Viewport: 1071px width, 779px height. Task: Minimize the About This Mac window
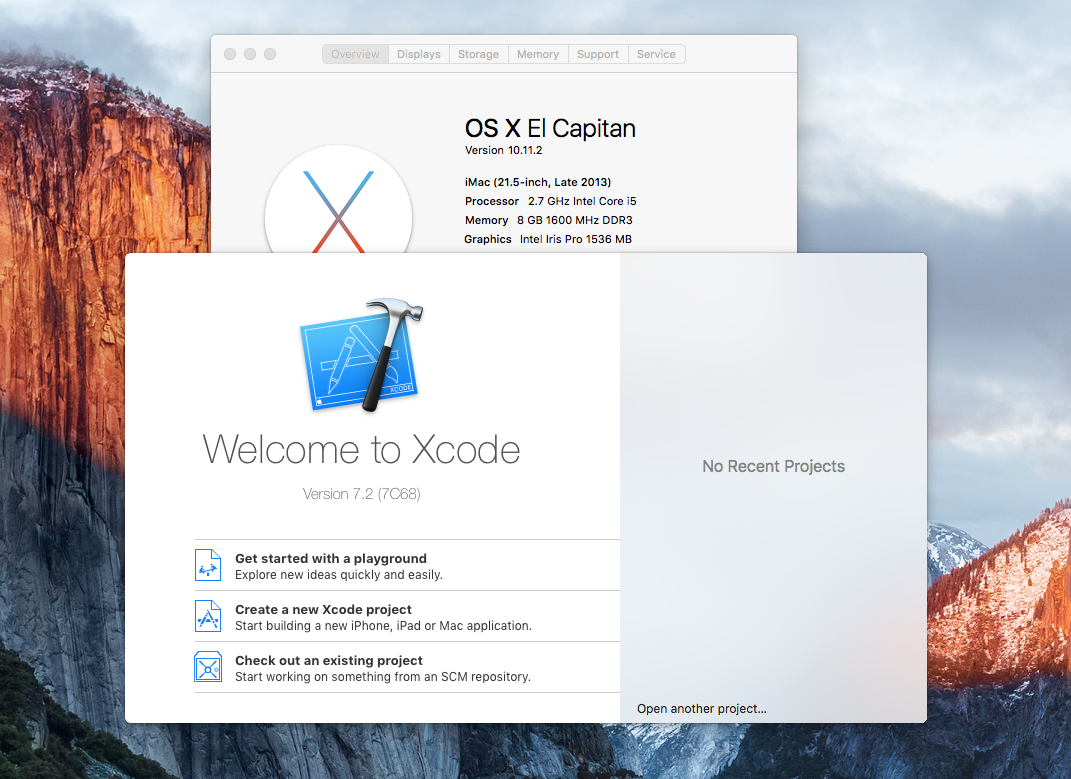coord(250,54)
